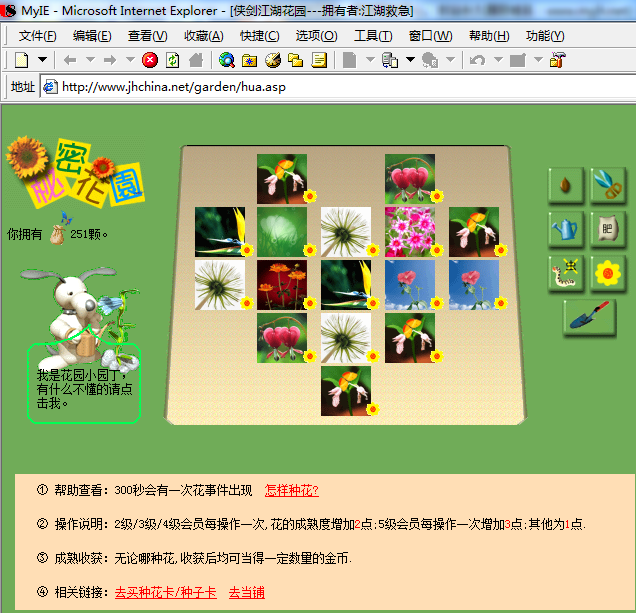Click the bright pink star-flowers tile
This screenshot has width=636, height=613.
(410, 232)
